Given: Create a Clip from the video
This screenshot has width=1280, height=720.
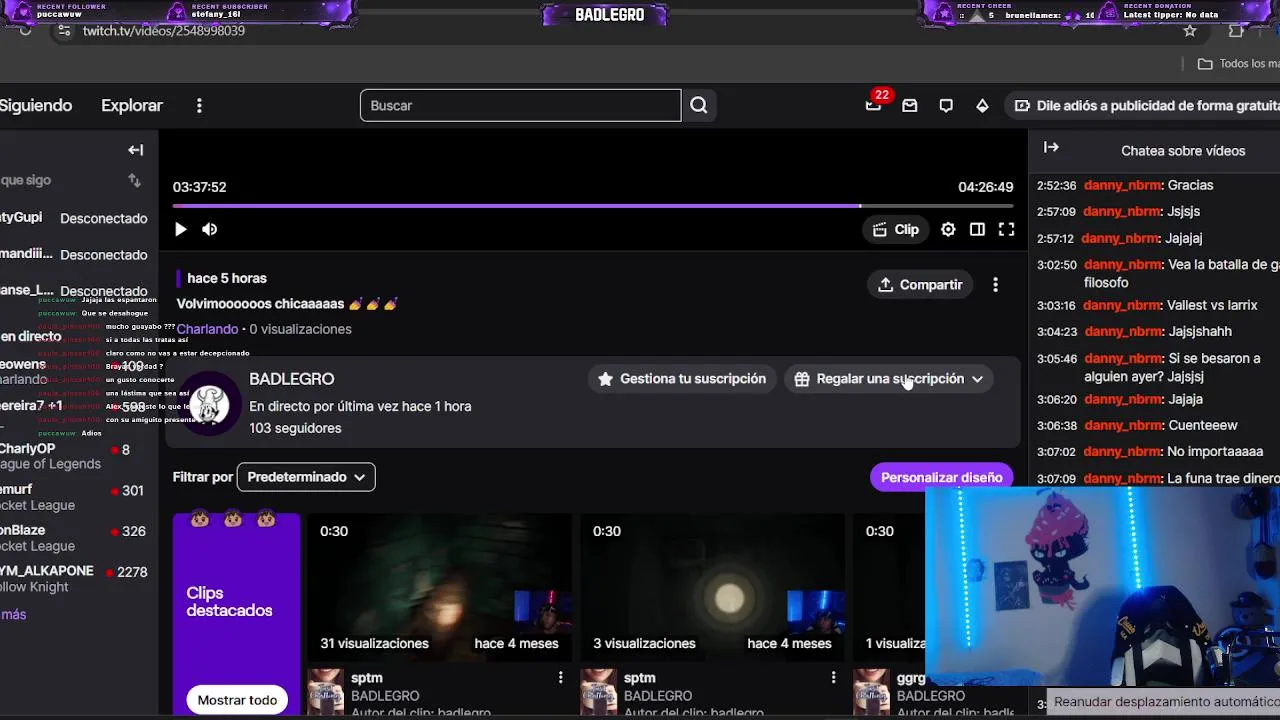Looking at the screenshot, I should point(895,229).
